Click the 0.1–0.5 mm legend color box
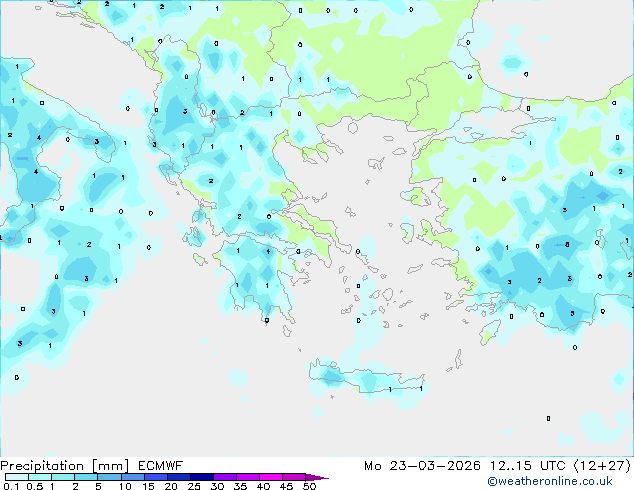 click(x=17, y=477)
